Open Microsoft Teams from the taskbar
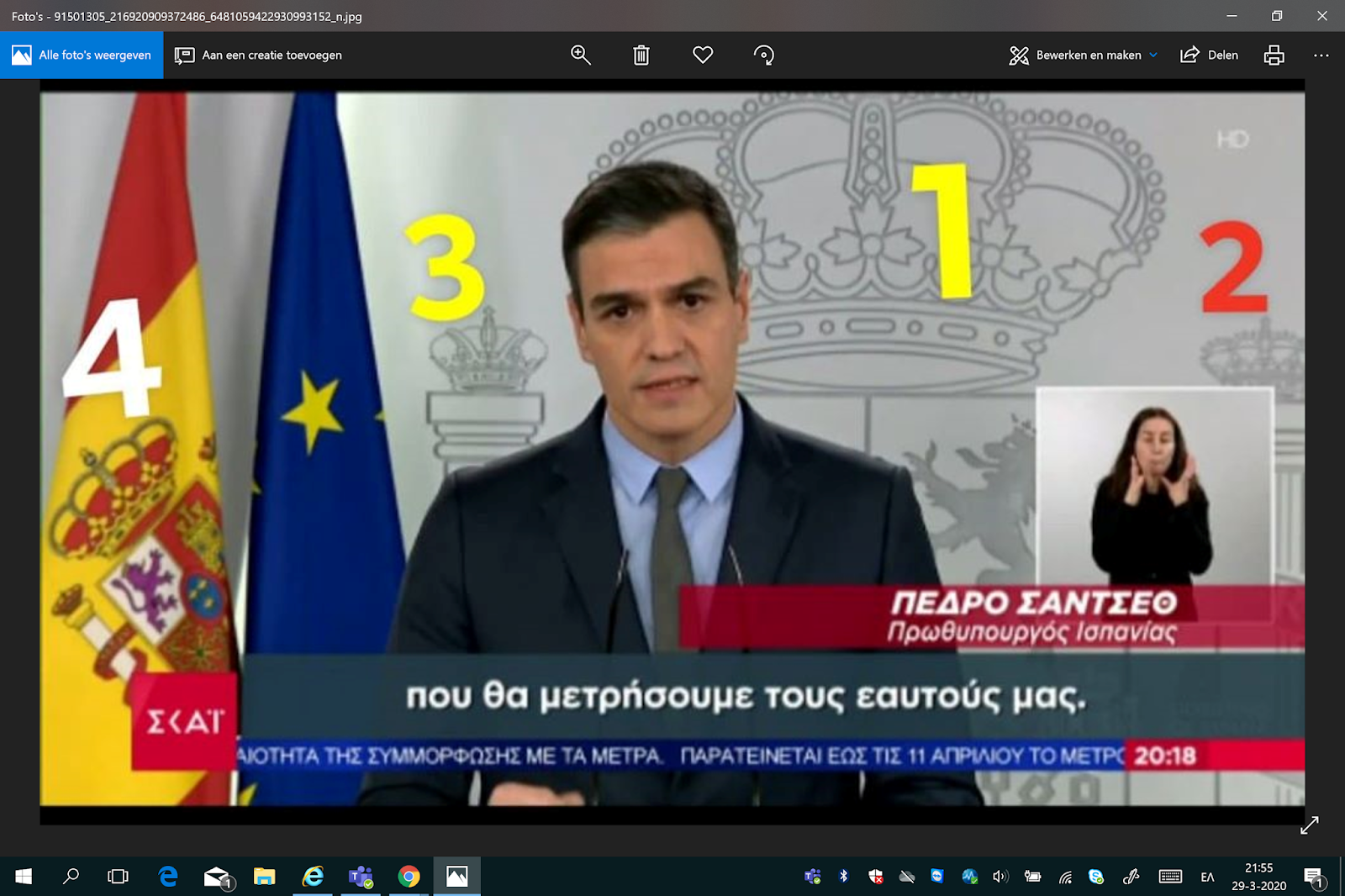 click(361, 877)
